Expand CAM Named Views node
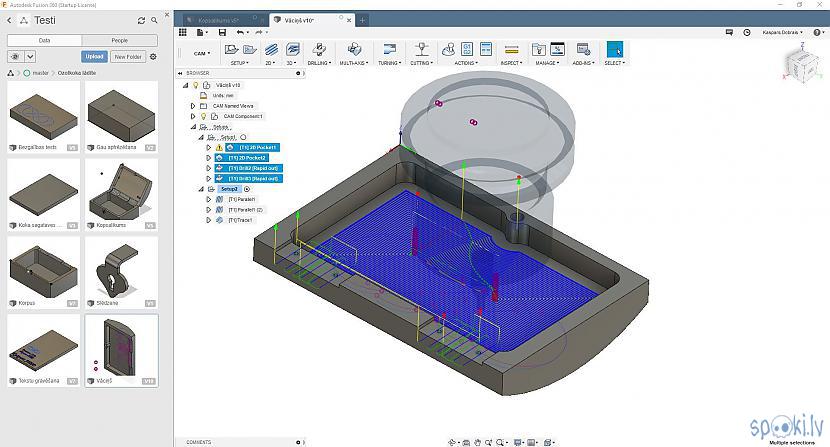This screenshot has height=447, width=830. pyautogui.click(x=193, y=106)
